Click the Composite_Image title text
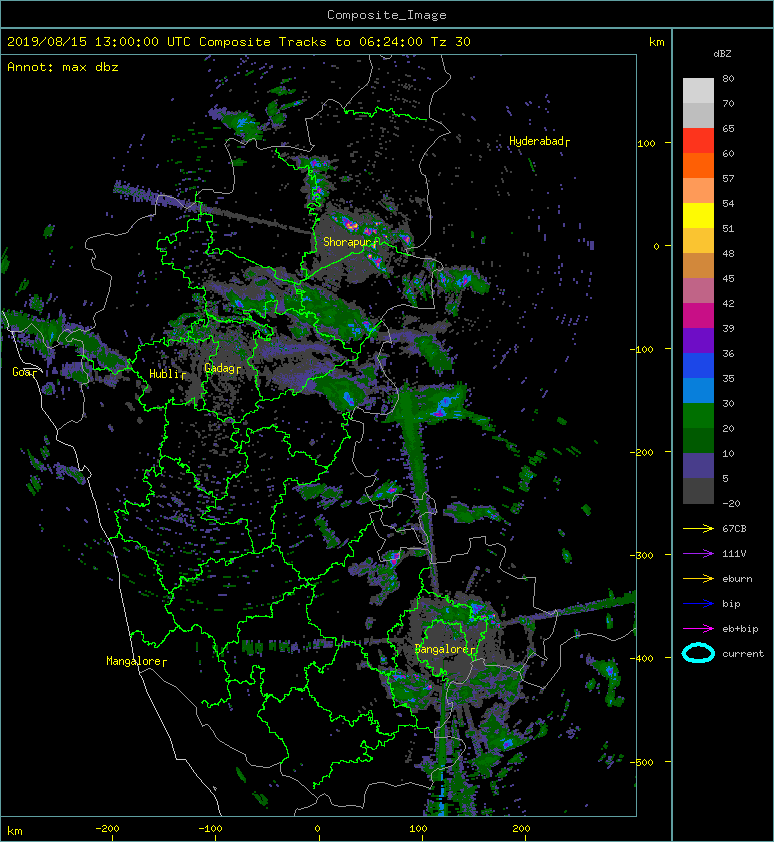This screenshot has height=842, width=774. (387, 15)
